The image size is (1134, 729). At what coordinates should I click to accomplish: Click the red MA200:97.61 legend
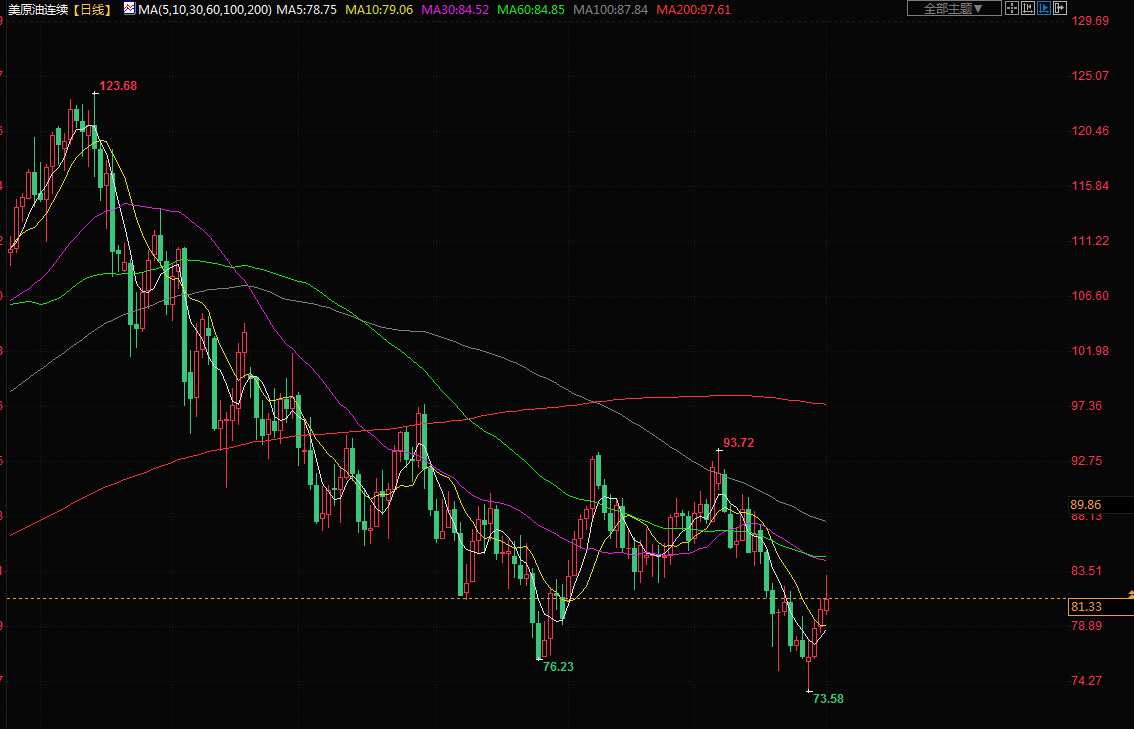(693, 9)
